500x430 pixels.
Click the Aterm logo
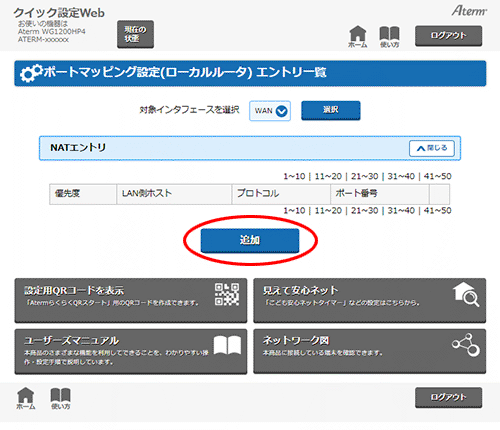(469, 11)
